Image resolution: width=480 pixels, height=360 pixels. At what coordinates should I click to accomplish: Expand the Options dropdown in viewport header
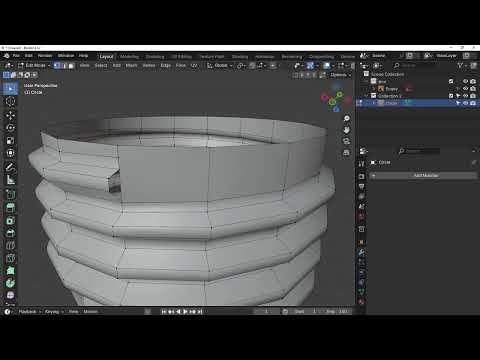click(340, 75)
